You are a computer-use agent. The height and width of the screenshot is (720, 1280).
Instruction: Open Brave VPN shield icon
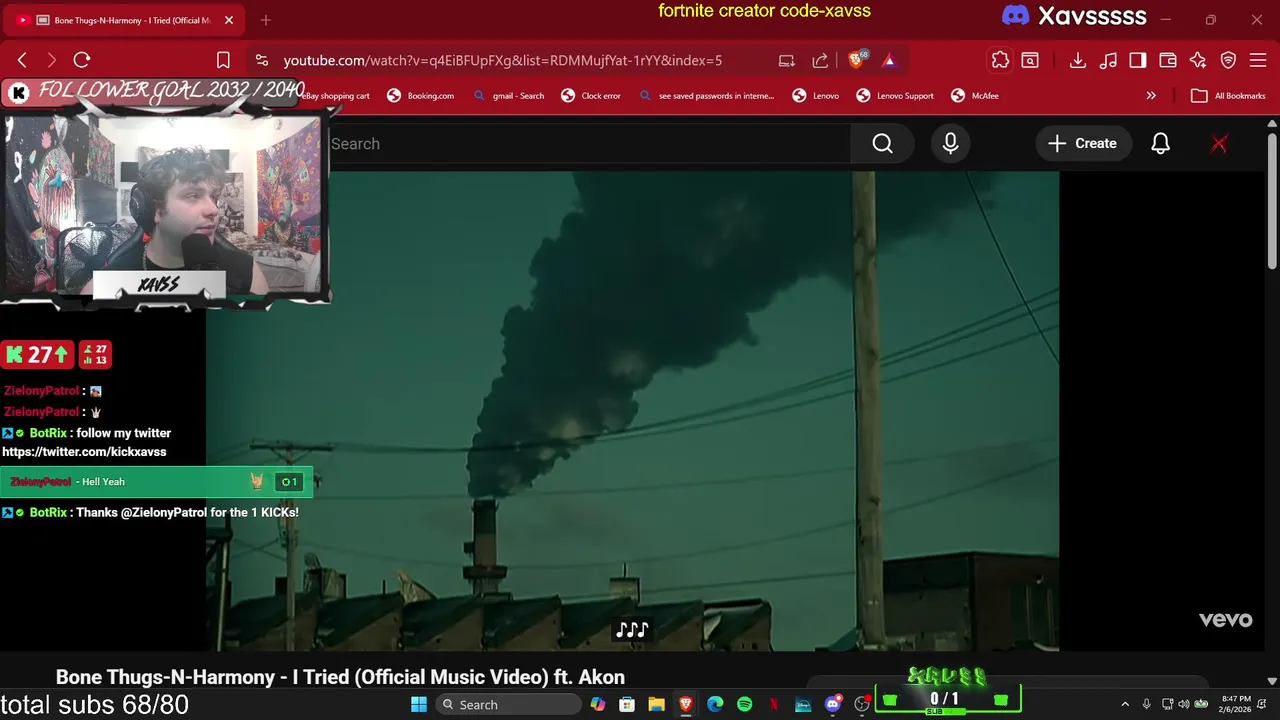[1228, 60]
